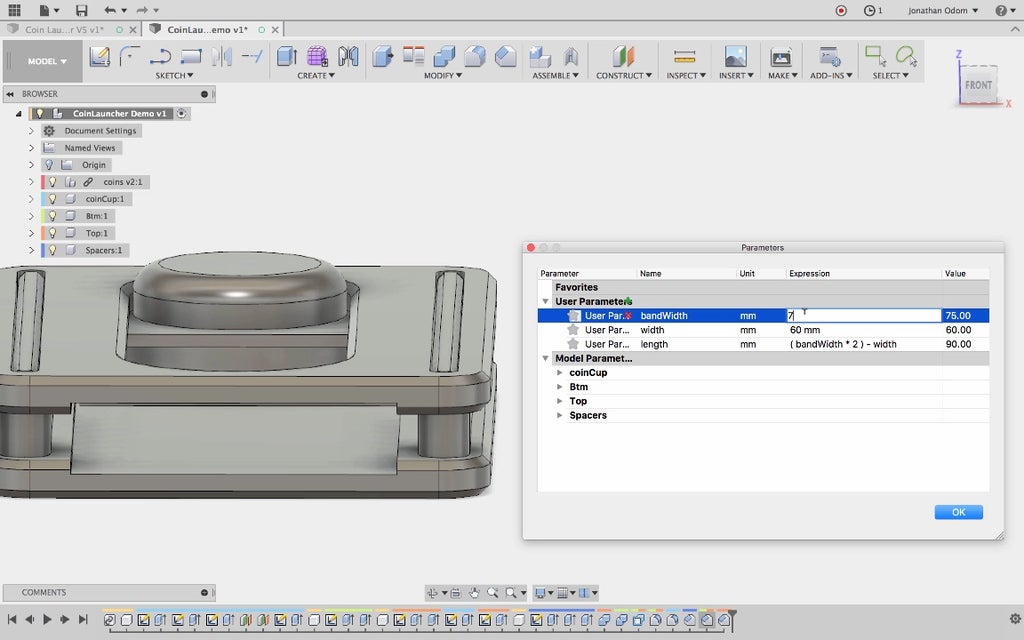Toggle visibility lightbulb for Spacers:1
This screenshot has height=640, width=1024.
tap(52, 250)
